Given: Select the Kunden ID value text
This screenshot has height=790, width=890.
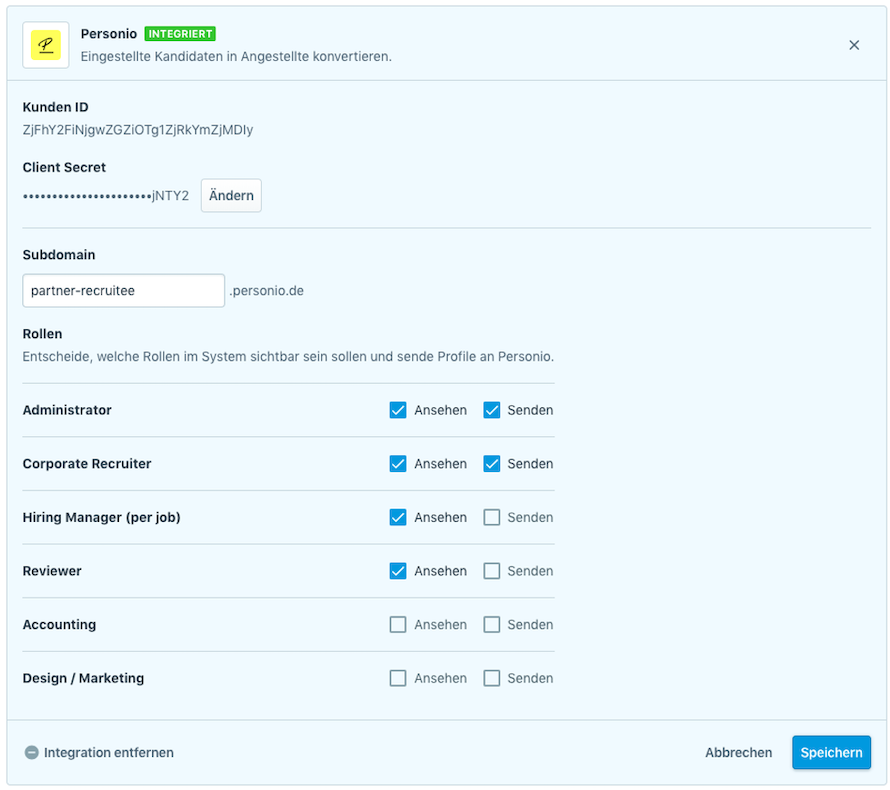Looking at the screenshot, I should point(138,130).
